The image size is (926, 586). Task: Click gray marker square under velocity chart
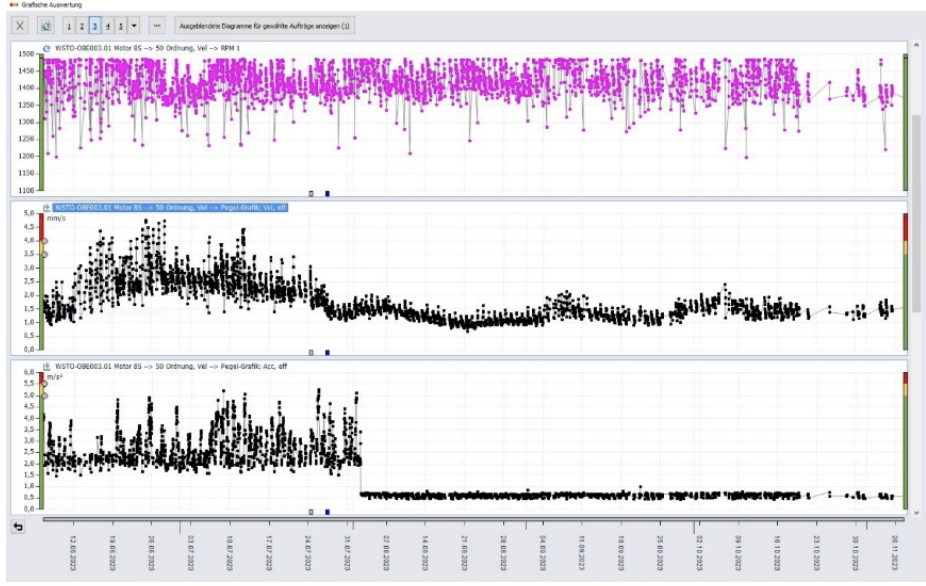[311, 353]
